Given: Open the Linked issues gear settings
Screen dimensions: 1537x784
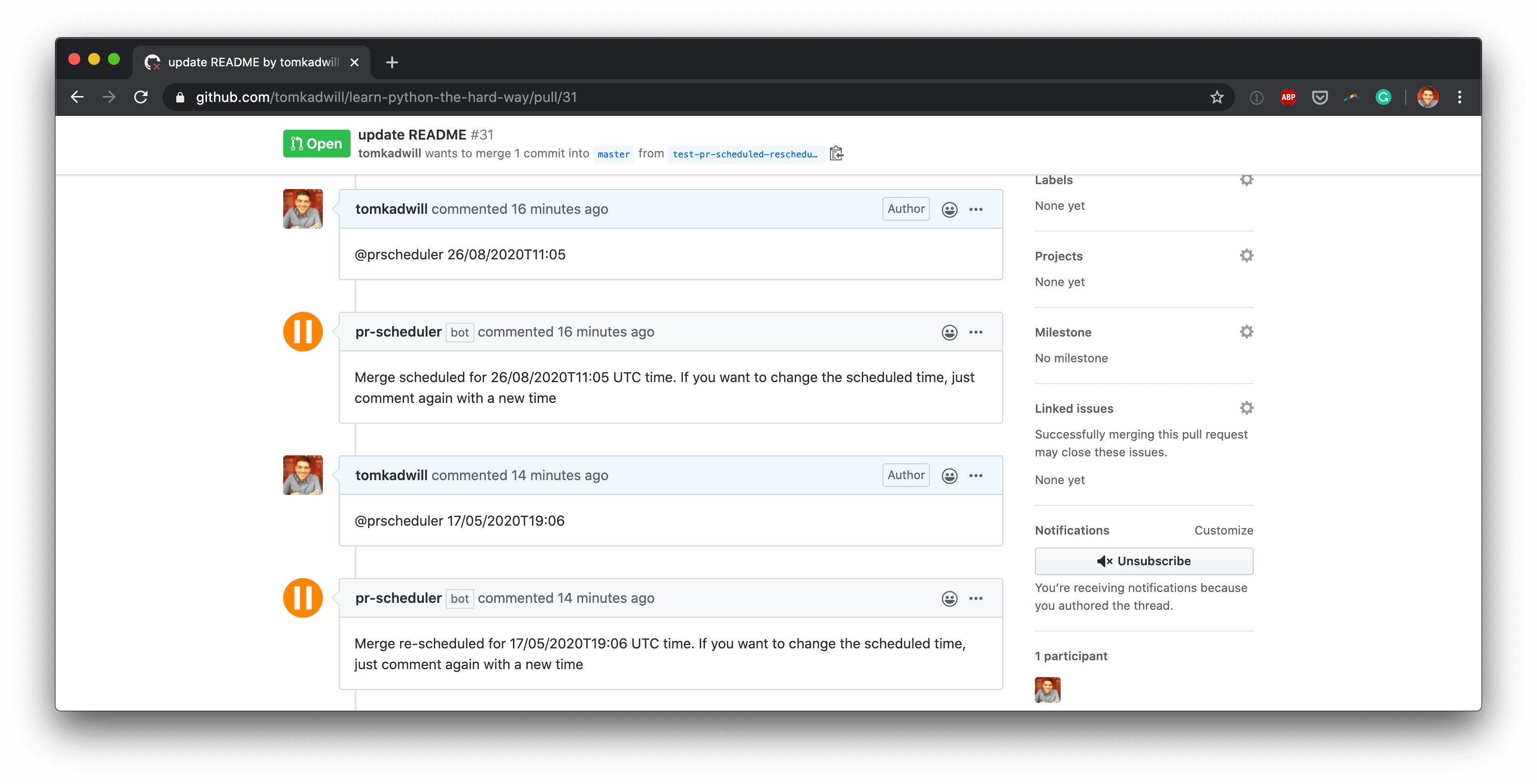Looking at the screenshot, I should [1246, 408].
